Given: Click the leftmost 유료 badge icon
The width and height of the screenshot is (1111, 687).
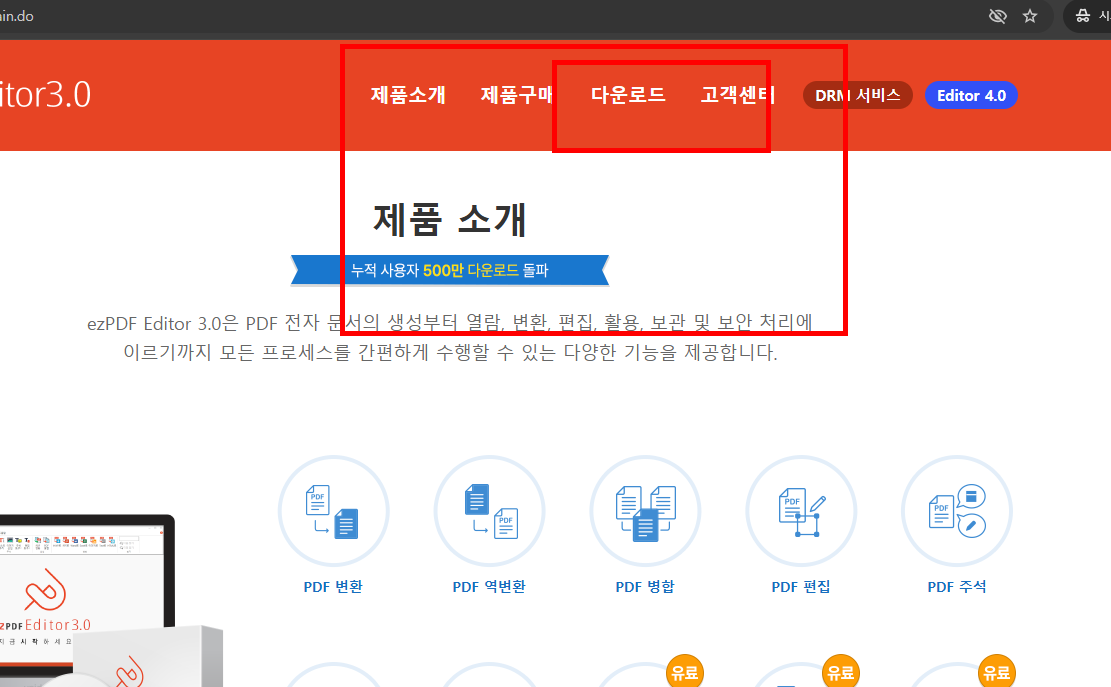Looking at the screenshot, I should (686, 671).
